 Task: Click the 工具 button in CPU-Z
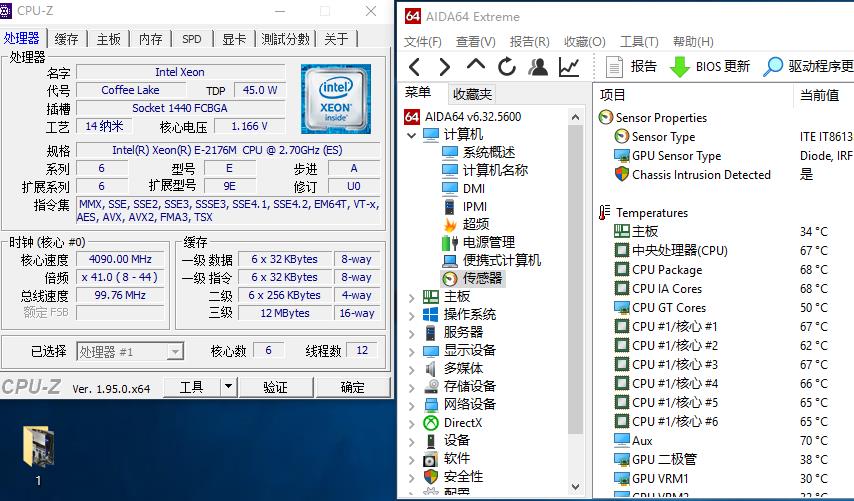coord(191,387)
